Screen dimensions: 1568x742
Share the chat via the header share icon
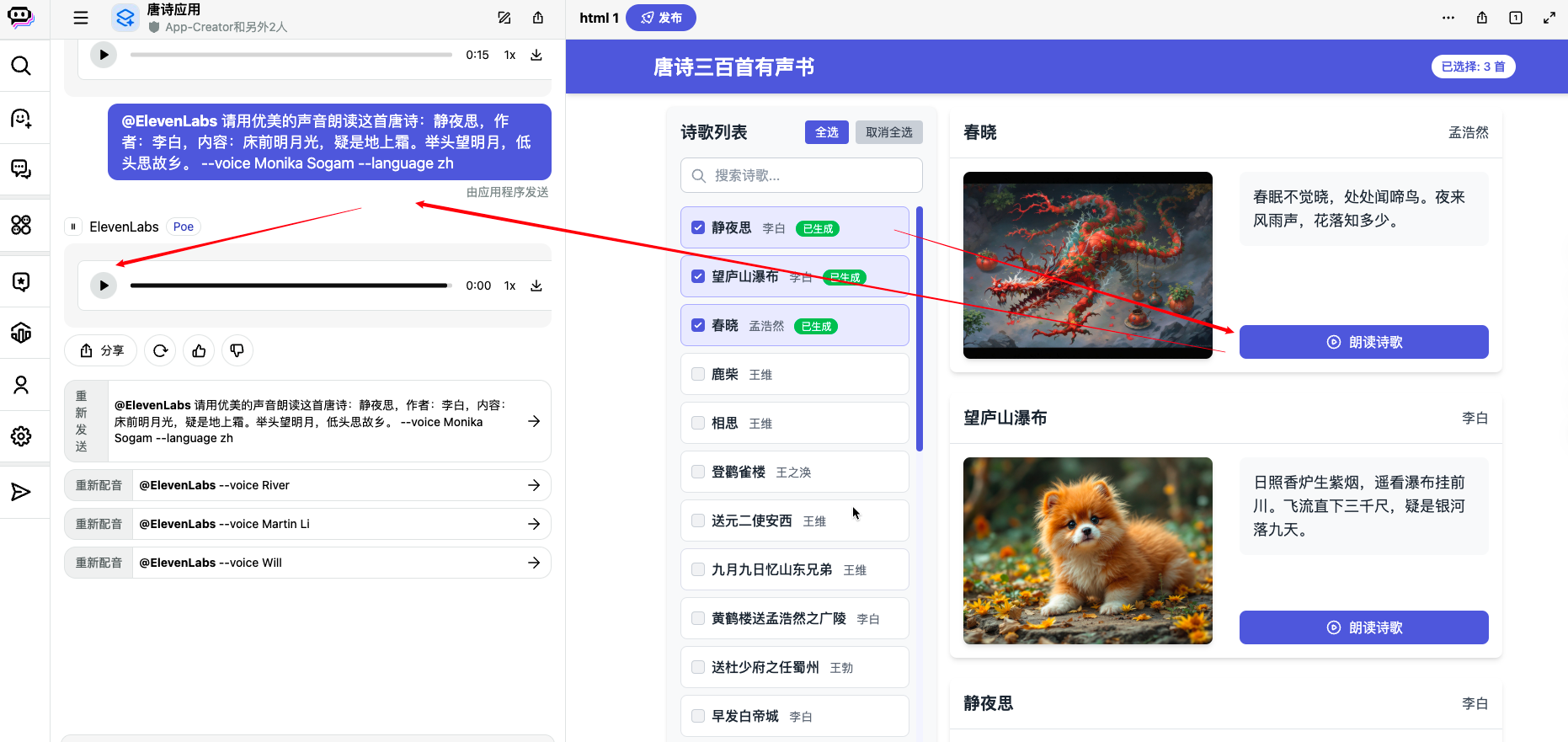click(x=538, y=18)
